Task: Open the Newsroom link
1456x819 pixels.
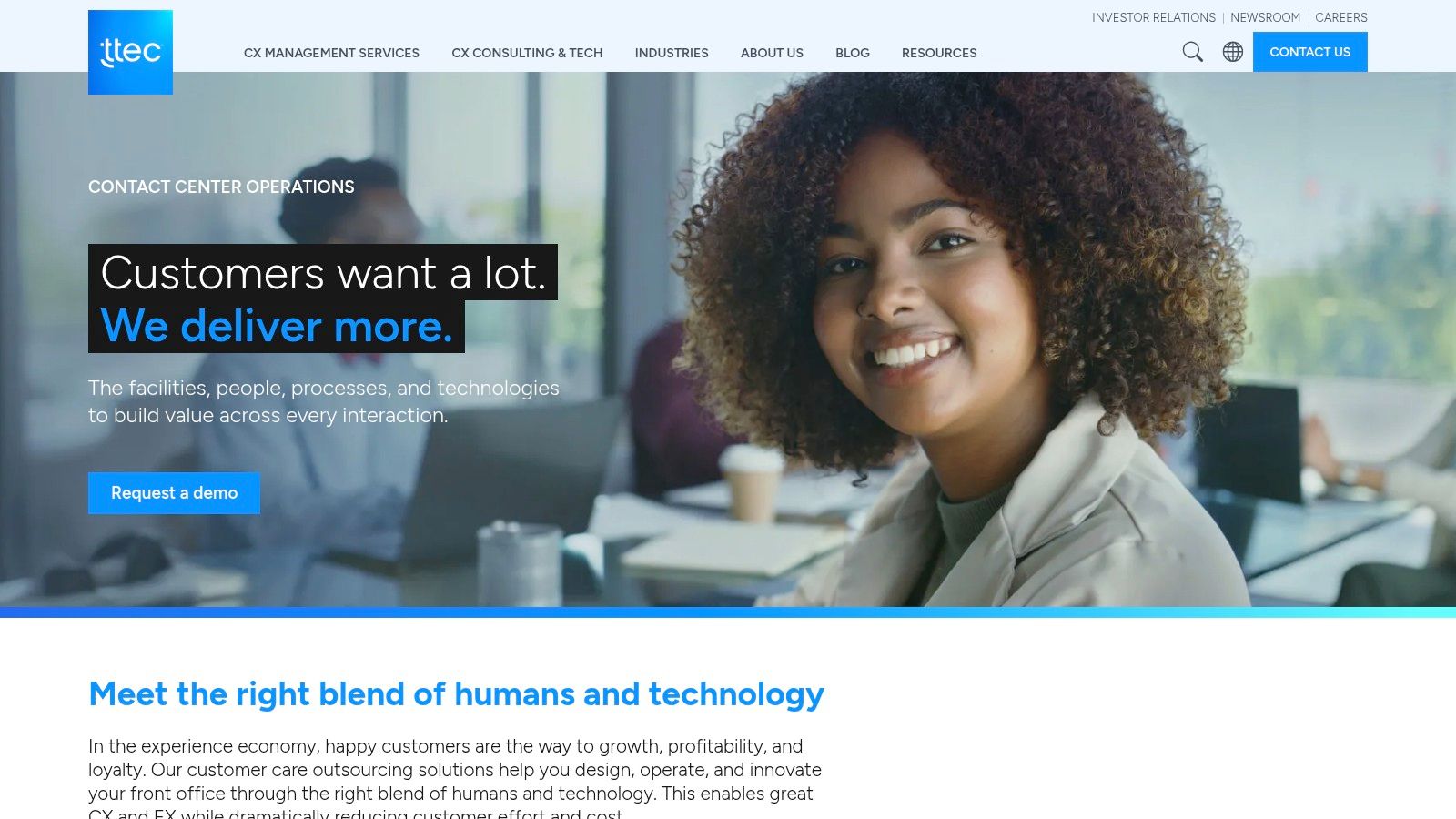Action: [1265, 17]
